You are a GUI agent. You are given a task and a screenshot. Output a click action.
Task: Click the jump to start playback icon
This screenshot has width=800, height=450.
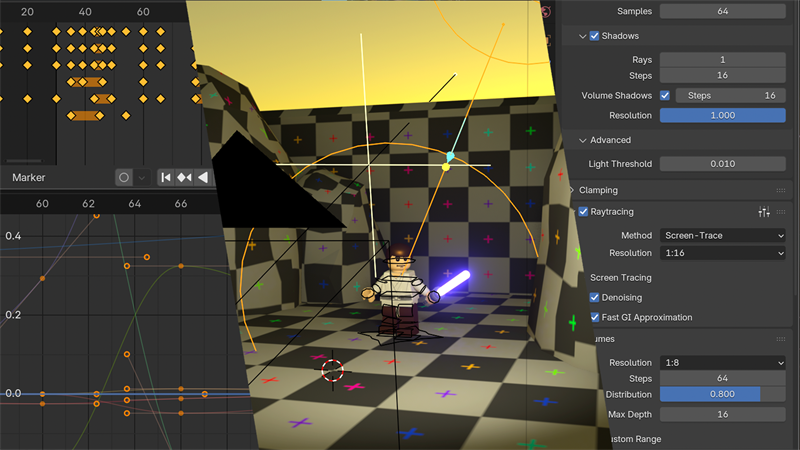pos(166,177)
